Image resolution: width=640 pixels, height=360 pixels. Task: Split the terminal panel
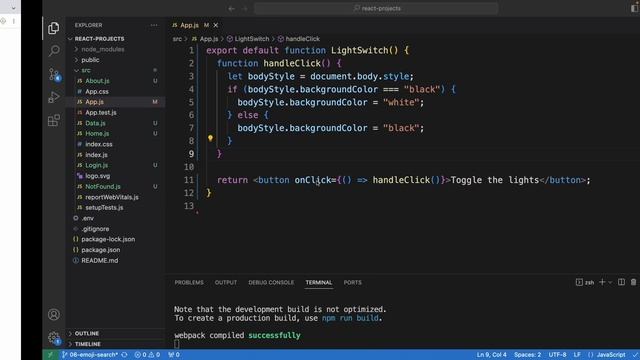click(x=621, y=282)
